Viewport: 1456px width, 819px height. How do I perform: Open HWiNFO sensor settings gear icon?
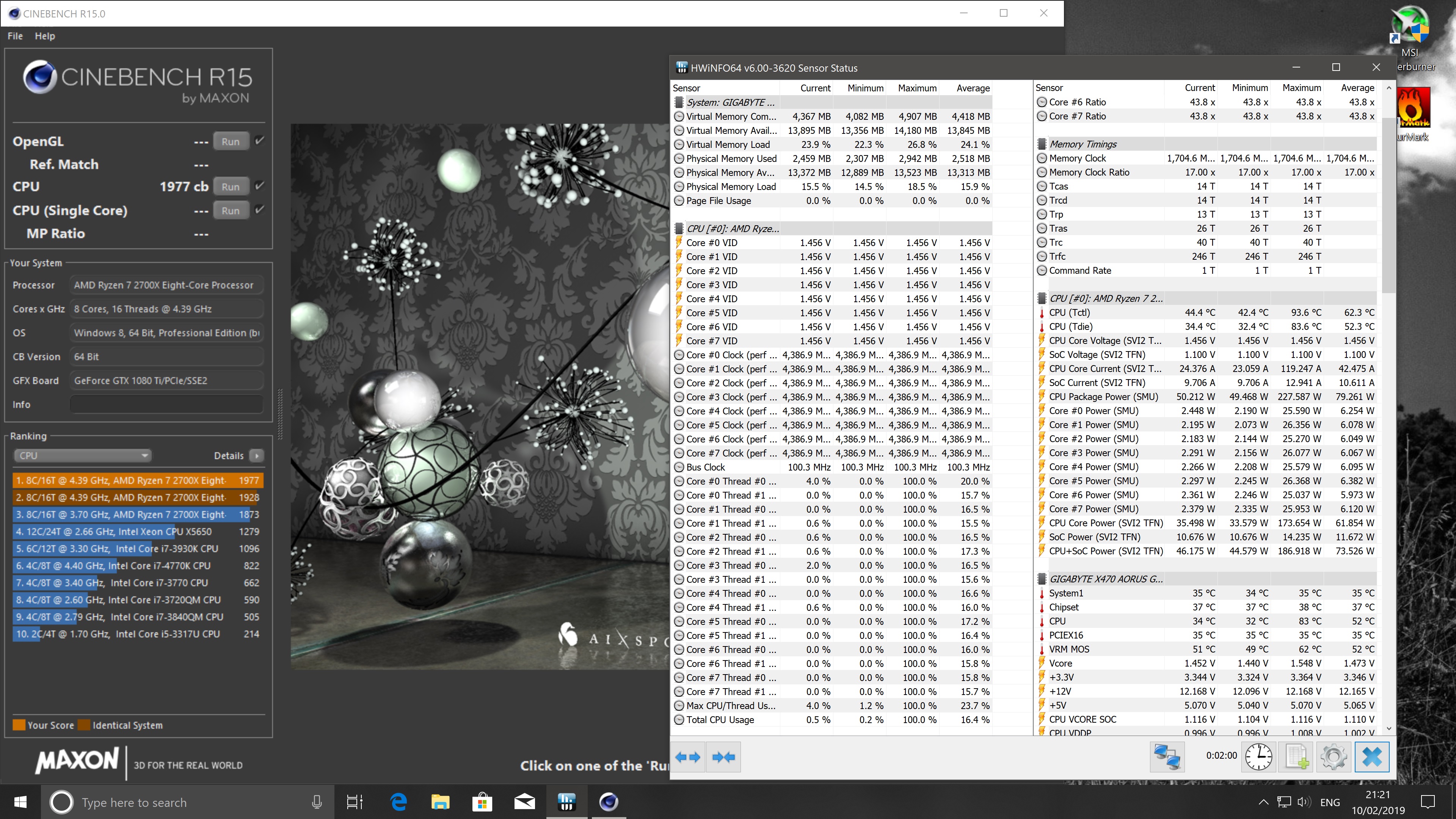1334,757
